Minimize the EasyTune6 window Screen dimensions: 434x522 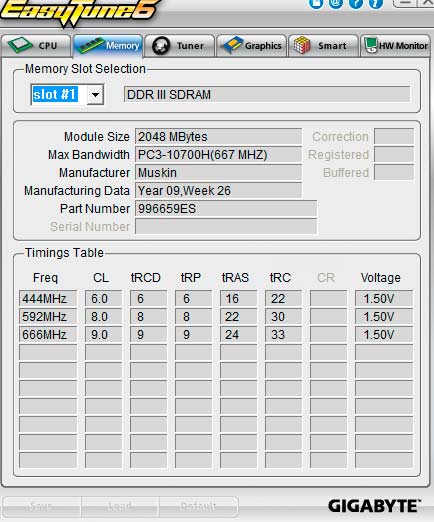click(405, 3)
